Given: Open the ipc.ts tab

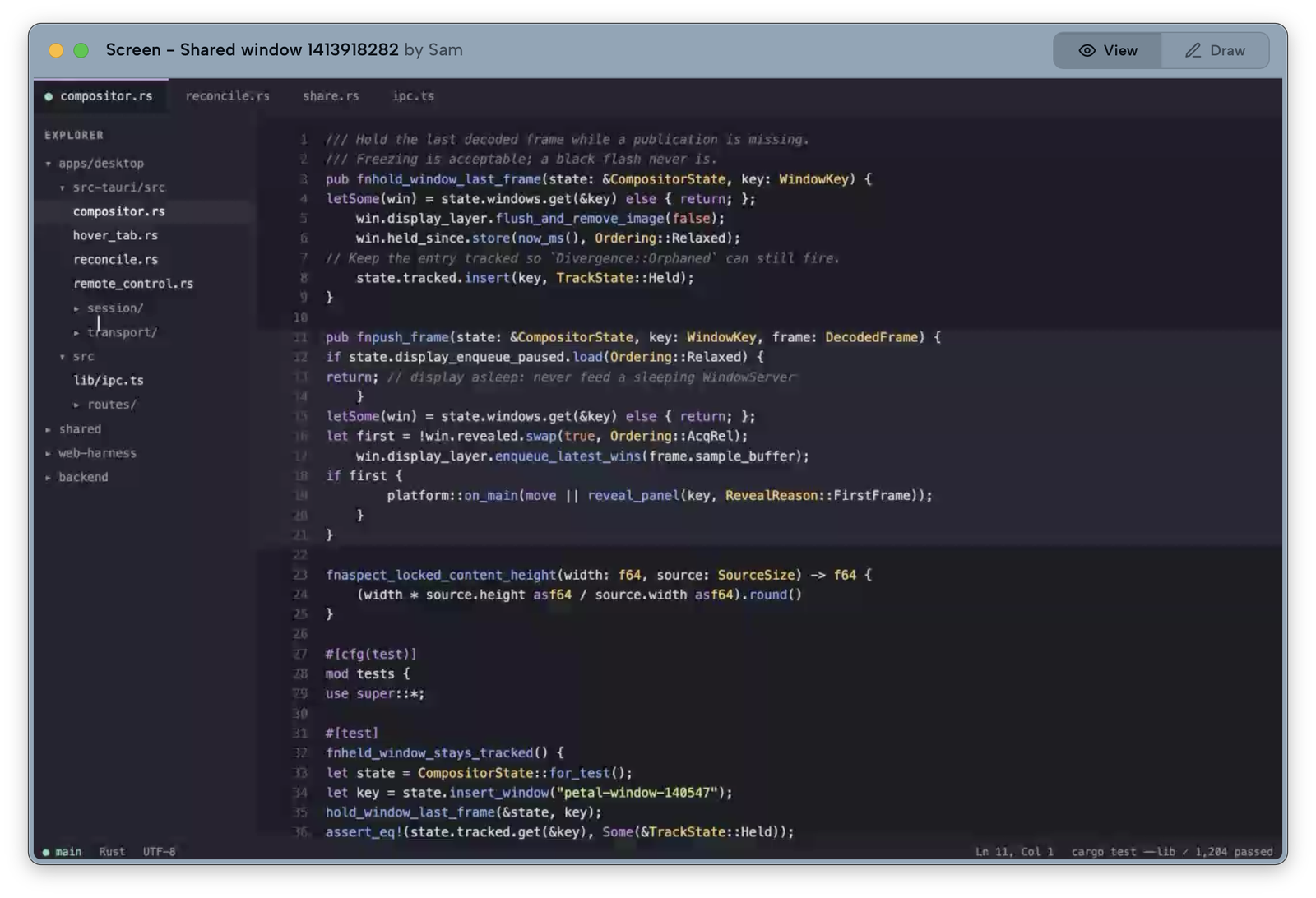Looking at the screenshot, I should [x=413, y=96].
